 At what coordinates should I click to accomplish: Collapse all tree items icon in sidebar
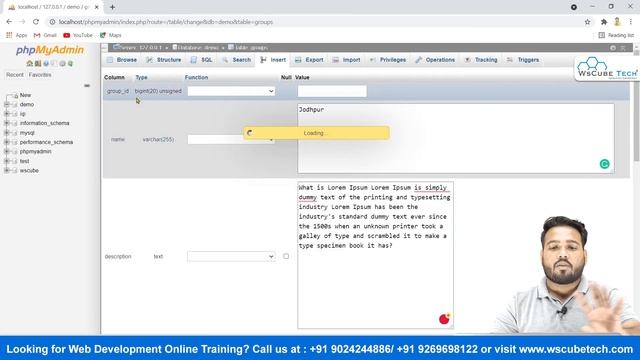pos(87,86)
